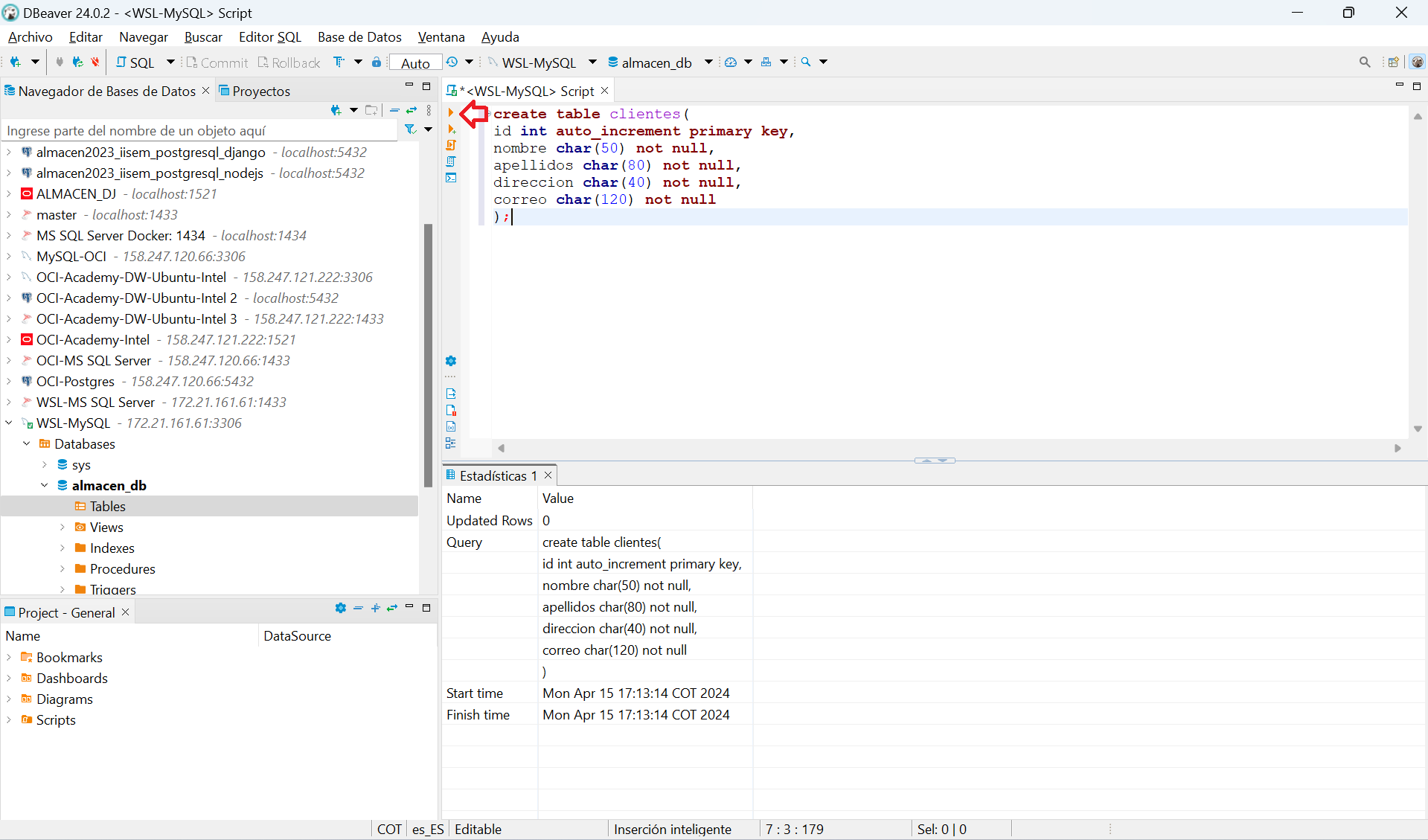Show the output panel icon in gutter

451,394
